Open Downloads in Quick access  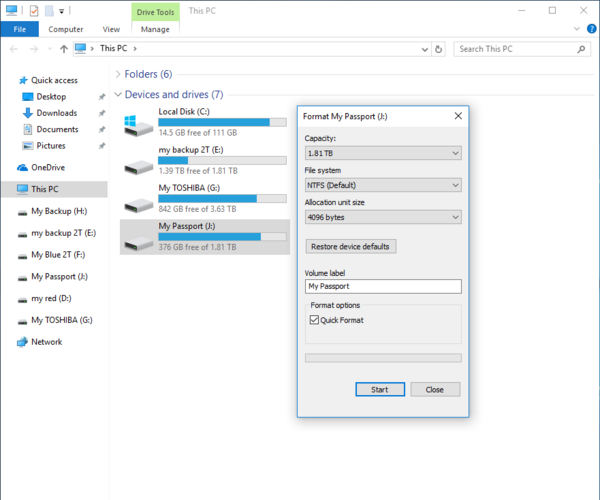click(x=56, y=113)
